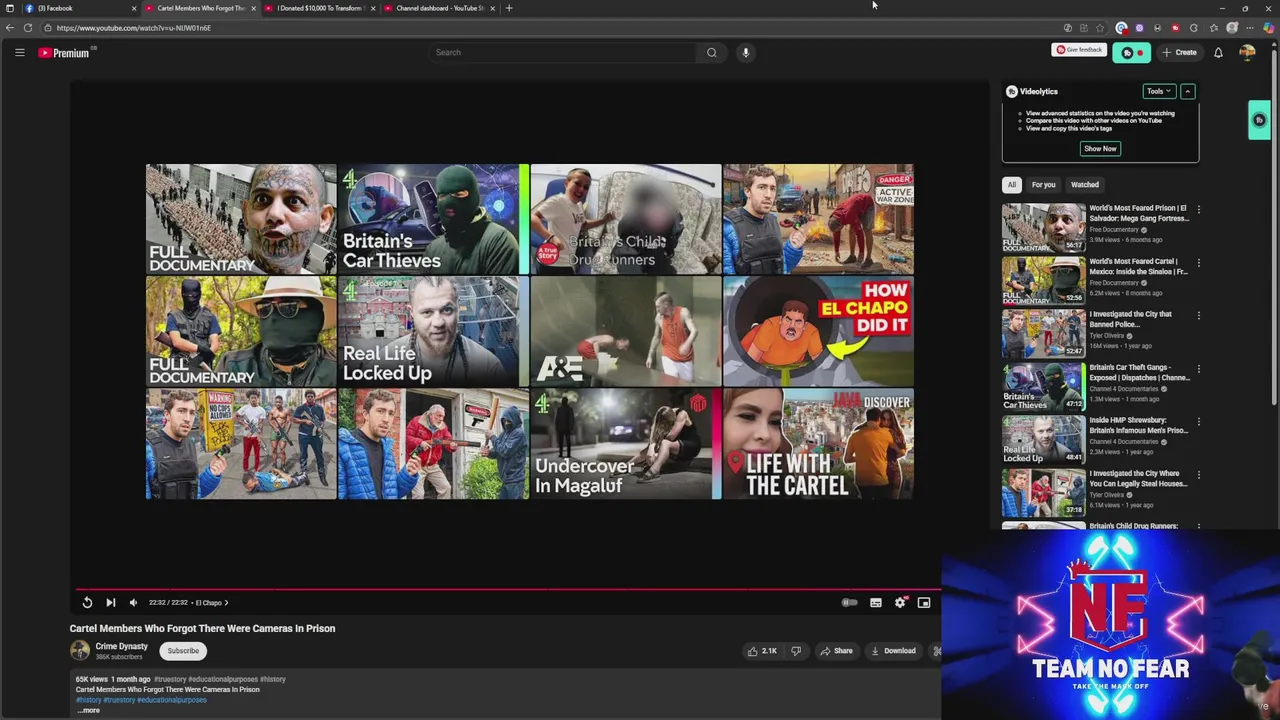Image resolution: width=1280 pixels, height=720 pixels.
Task: Open options for City that Banned Police video
Action: (1198, 316)
